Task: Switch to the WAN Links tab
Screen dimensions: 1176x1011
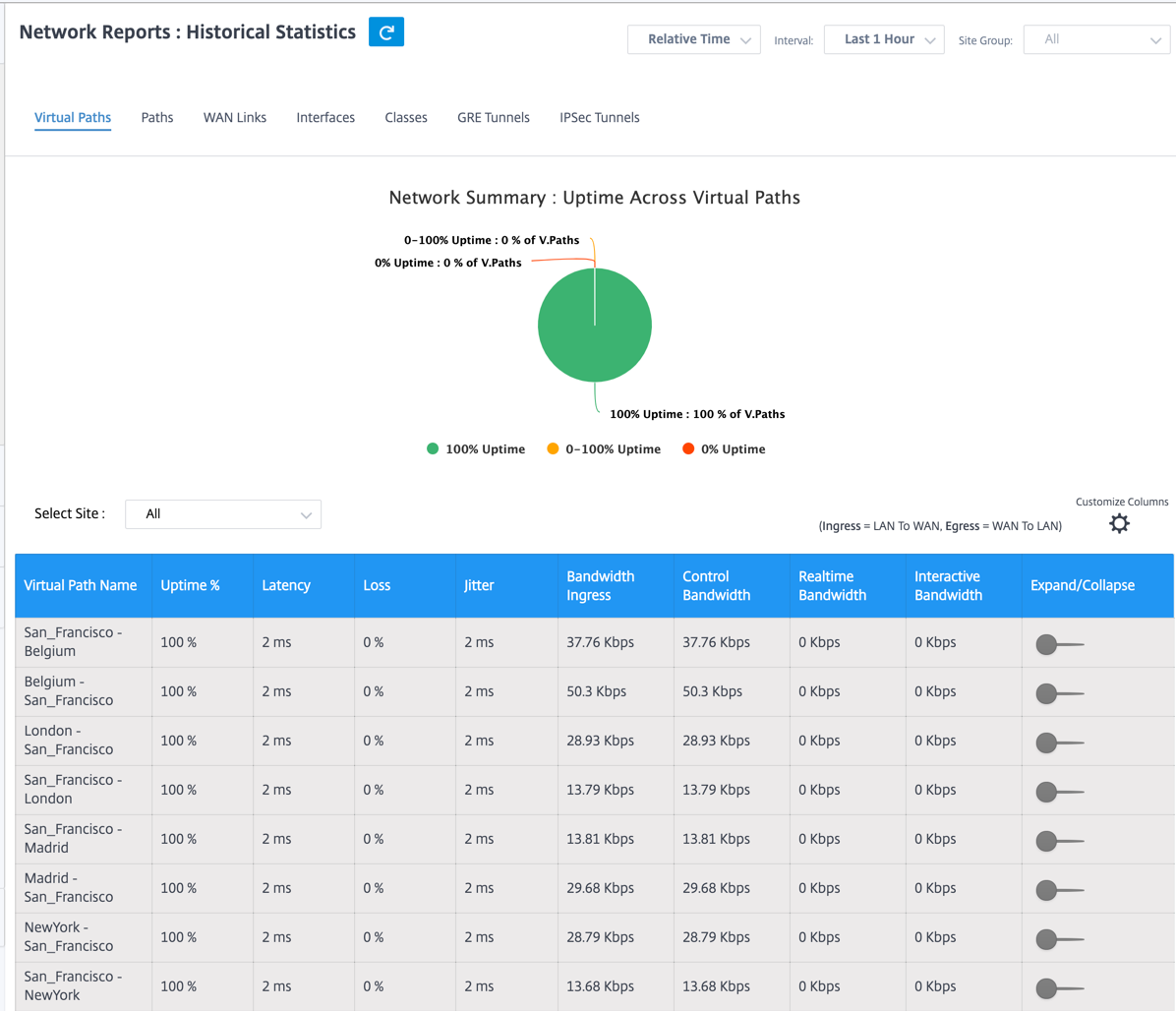Action: [235, 118]
